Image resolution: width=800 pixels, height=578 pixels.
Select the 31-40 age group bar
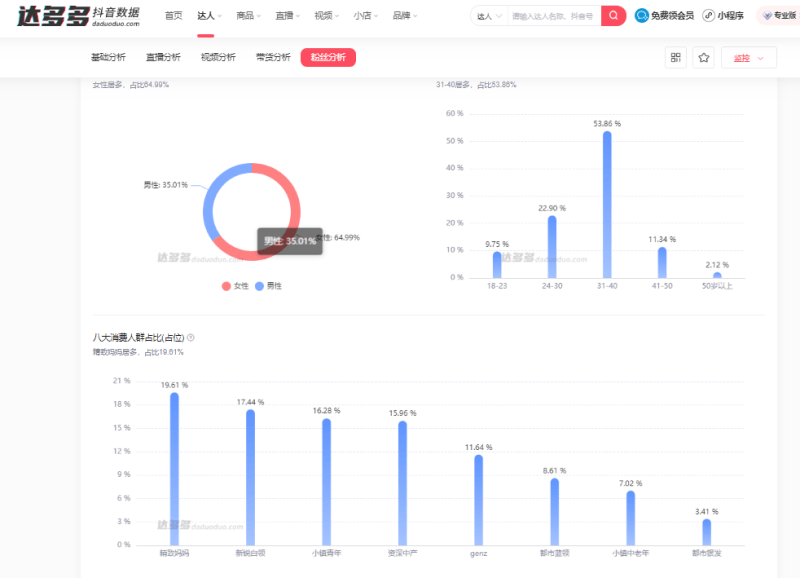pos(605,205)
